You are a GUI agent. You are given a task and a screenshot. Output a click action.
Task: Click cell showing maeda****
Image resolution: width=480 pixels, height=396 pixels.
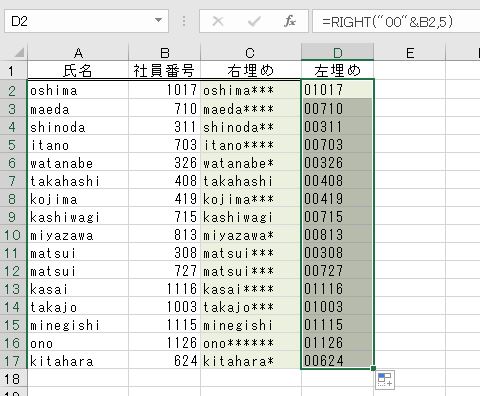(x=251, y=108)
